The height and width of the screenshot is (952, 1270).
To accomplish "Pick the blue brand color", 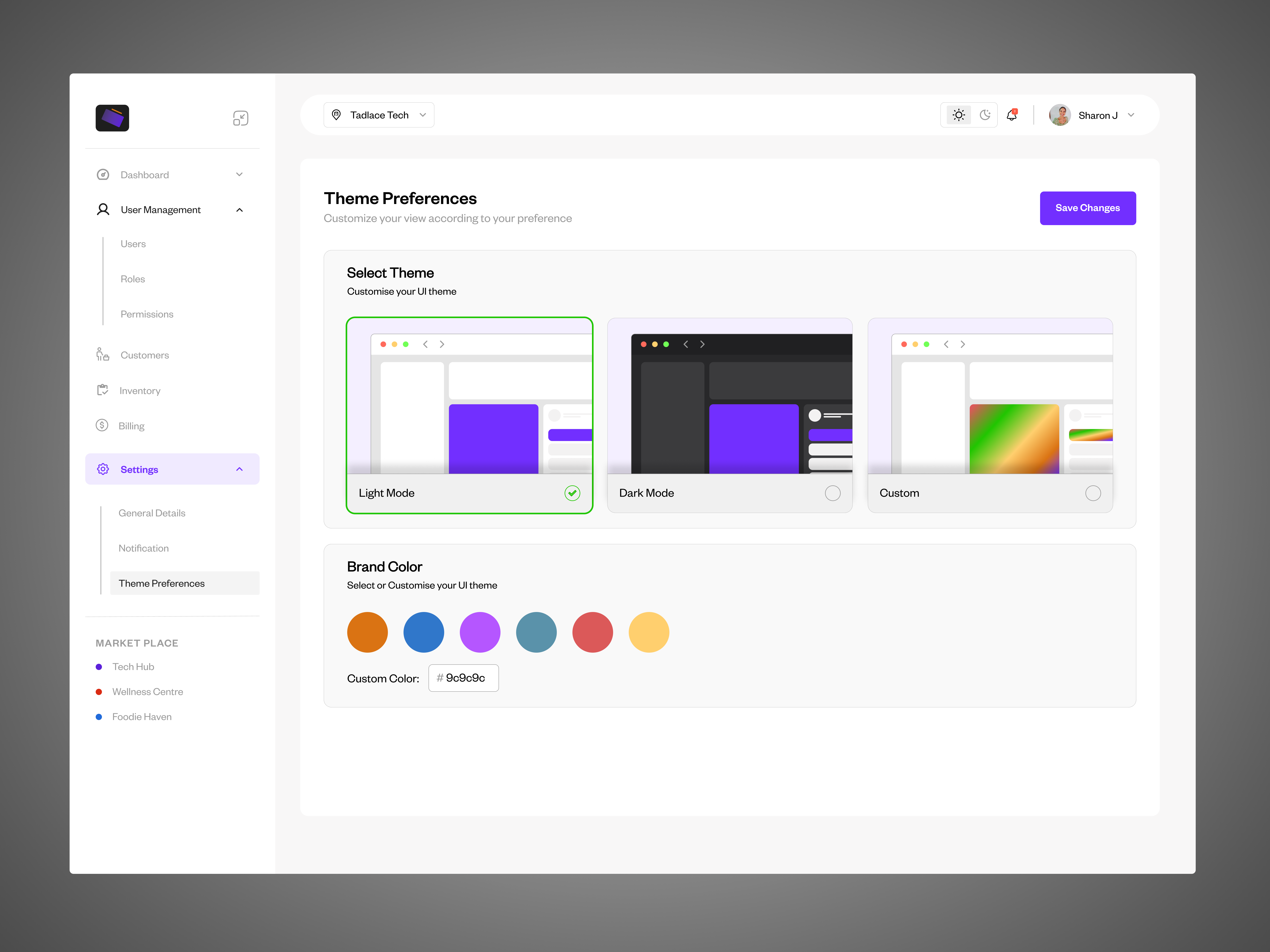I will pyautogui.click(x=424, y=632).
